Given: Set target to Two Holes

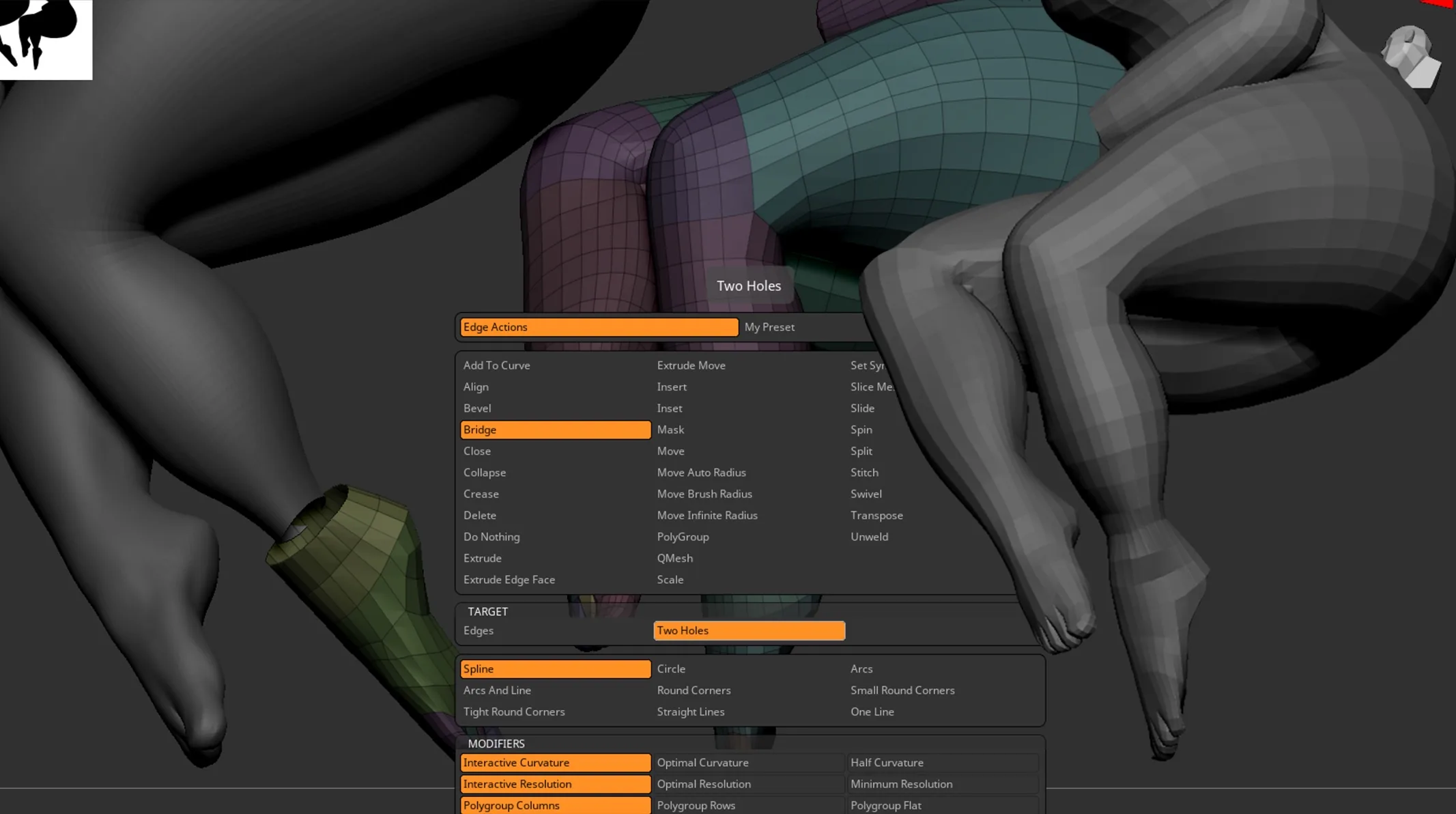Looking at the screenshot, I should 749,631.
